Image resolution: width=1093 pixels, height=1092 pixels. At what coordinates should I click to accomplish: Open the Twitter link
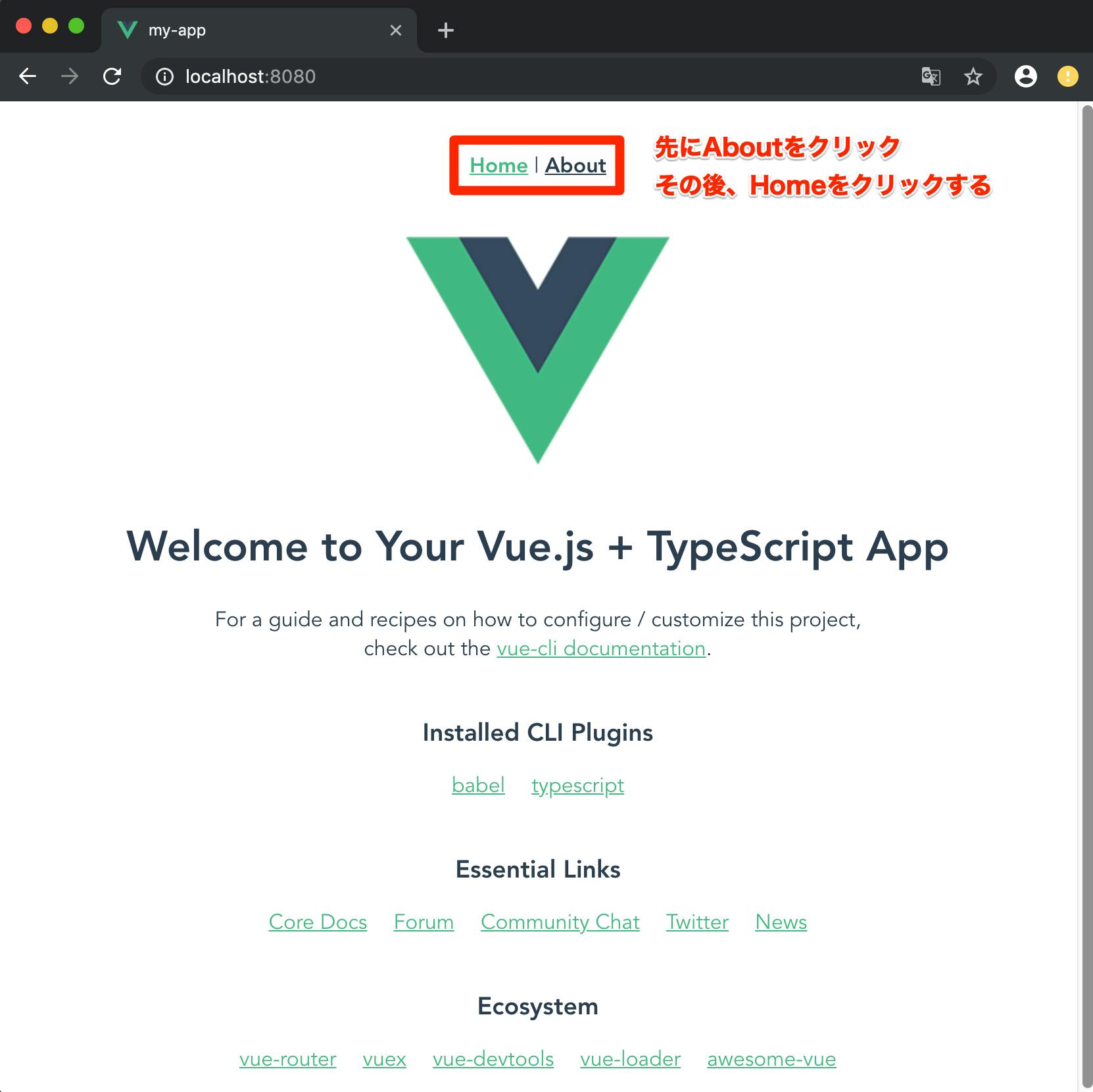(x=697, y=922)
